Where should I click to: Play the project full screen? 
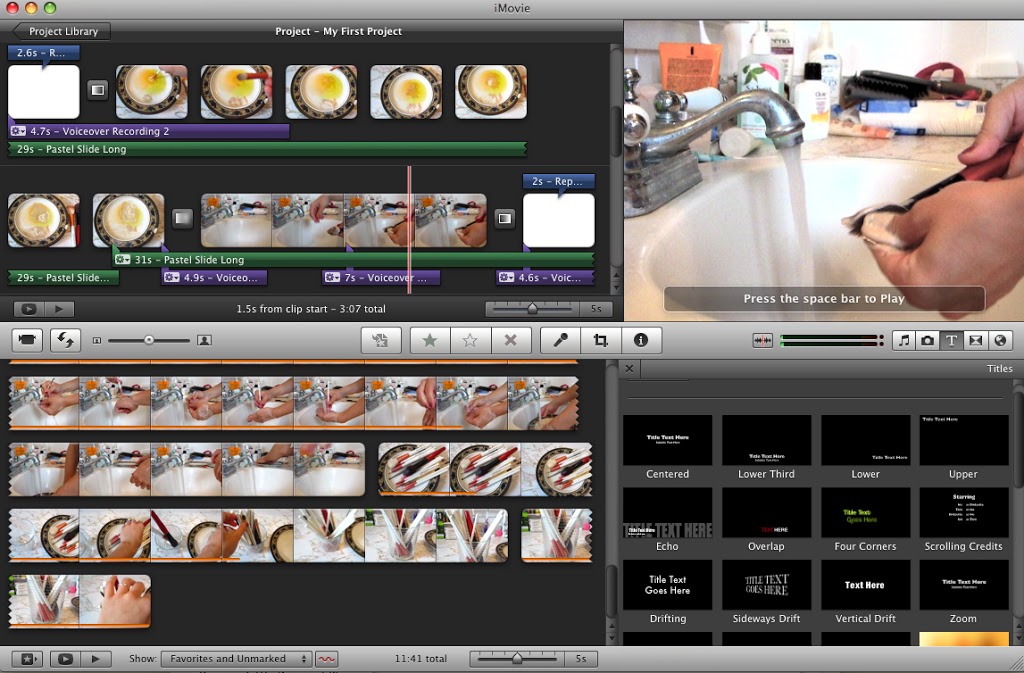click(x=29, y=309)
